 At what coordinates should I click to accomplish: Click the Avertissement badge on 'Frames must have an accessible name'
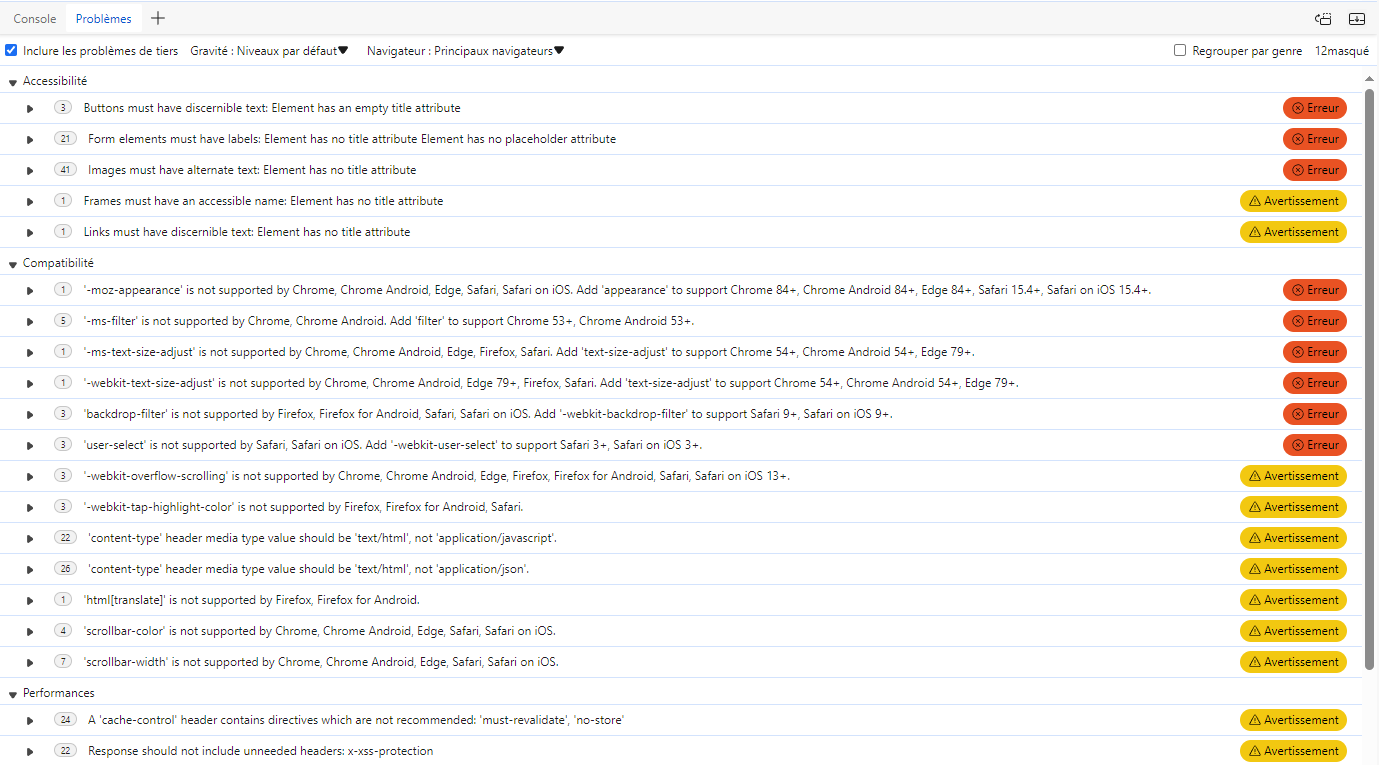point(1294,201)
